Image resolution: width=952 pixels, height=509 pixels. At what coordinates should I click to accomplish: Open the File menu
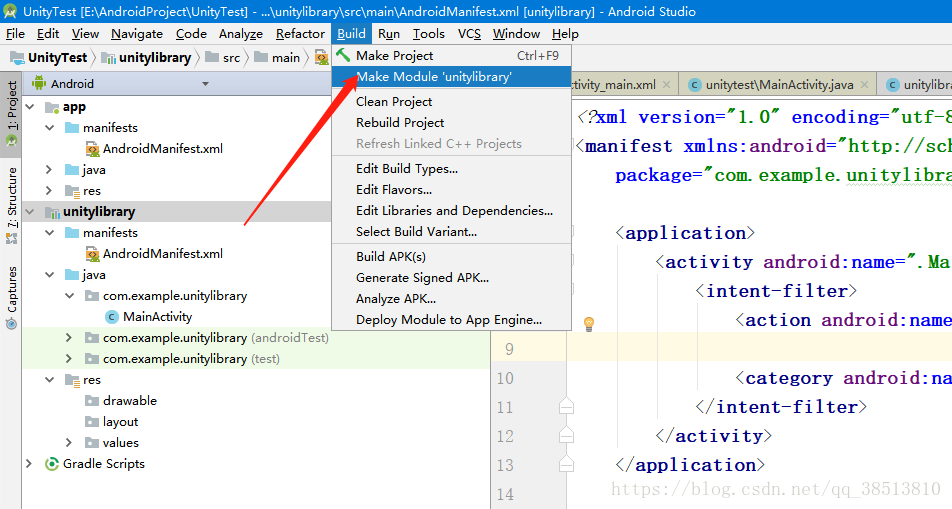(15, 34)
